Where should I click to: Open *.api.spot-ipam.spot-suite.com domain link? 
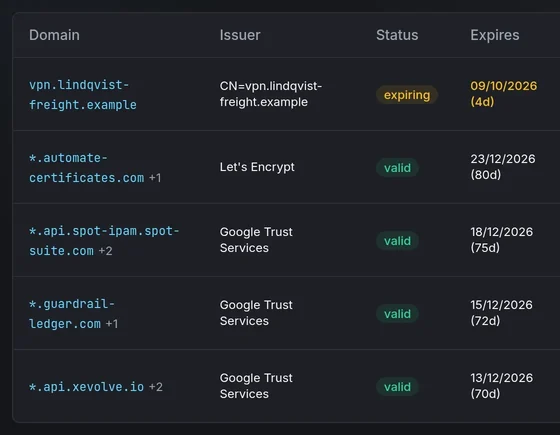pyautogui.click(x=104, y=240)
